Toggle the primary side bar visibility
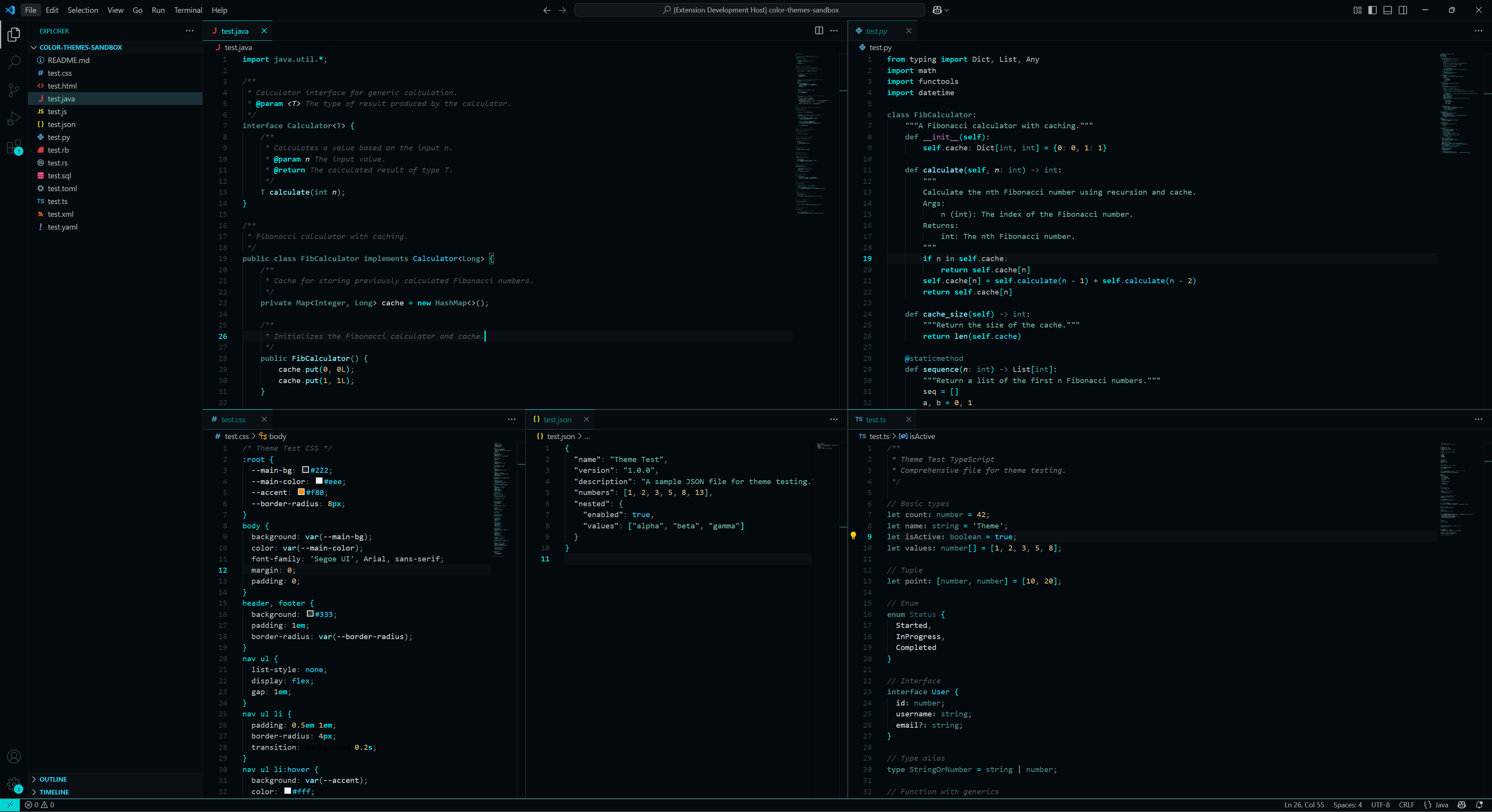 (1372, 10)
